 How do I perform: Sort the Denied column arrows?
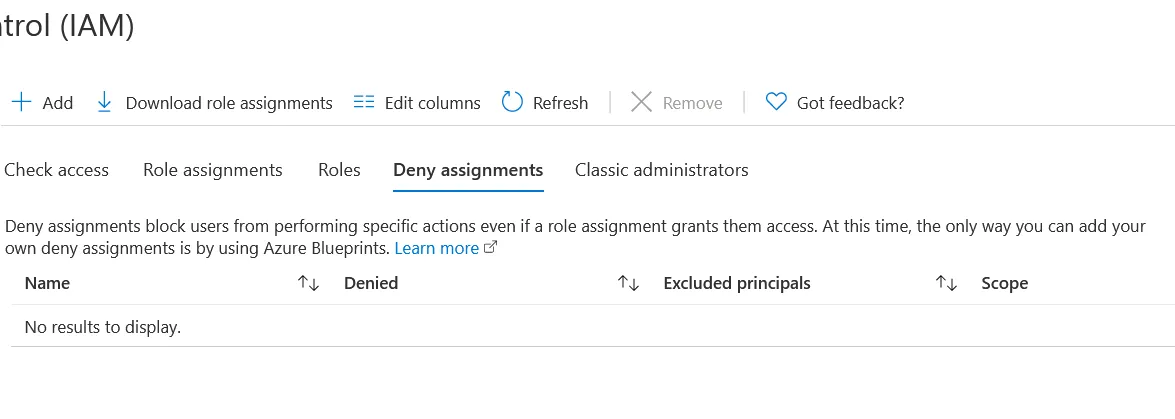628,284
